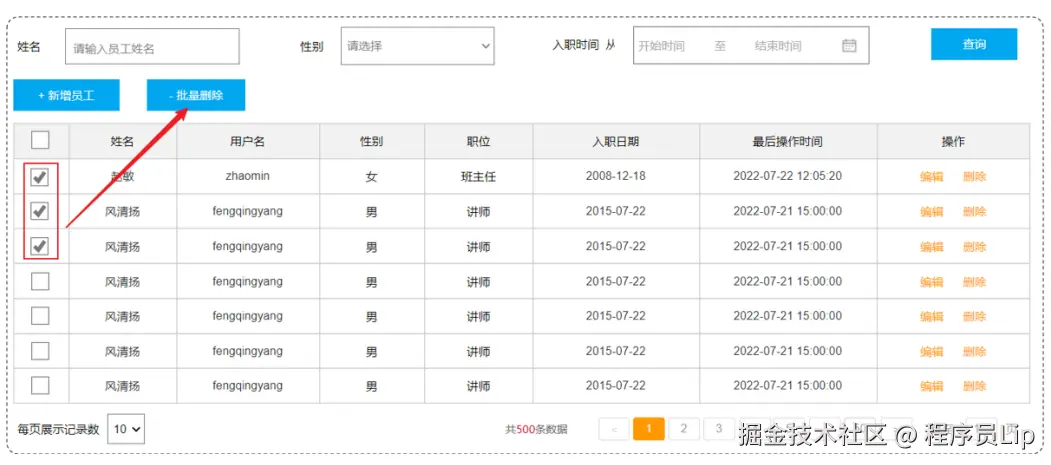Toggle the select-all checkbox in table header
The height and width of the screenshot is (465, 1051).
tap(40, 141)
